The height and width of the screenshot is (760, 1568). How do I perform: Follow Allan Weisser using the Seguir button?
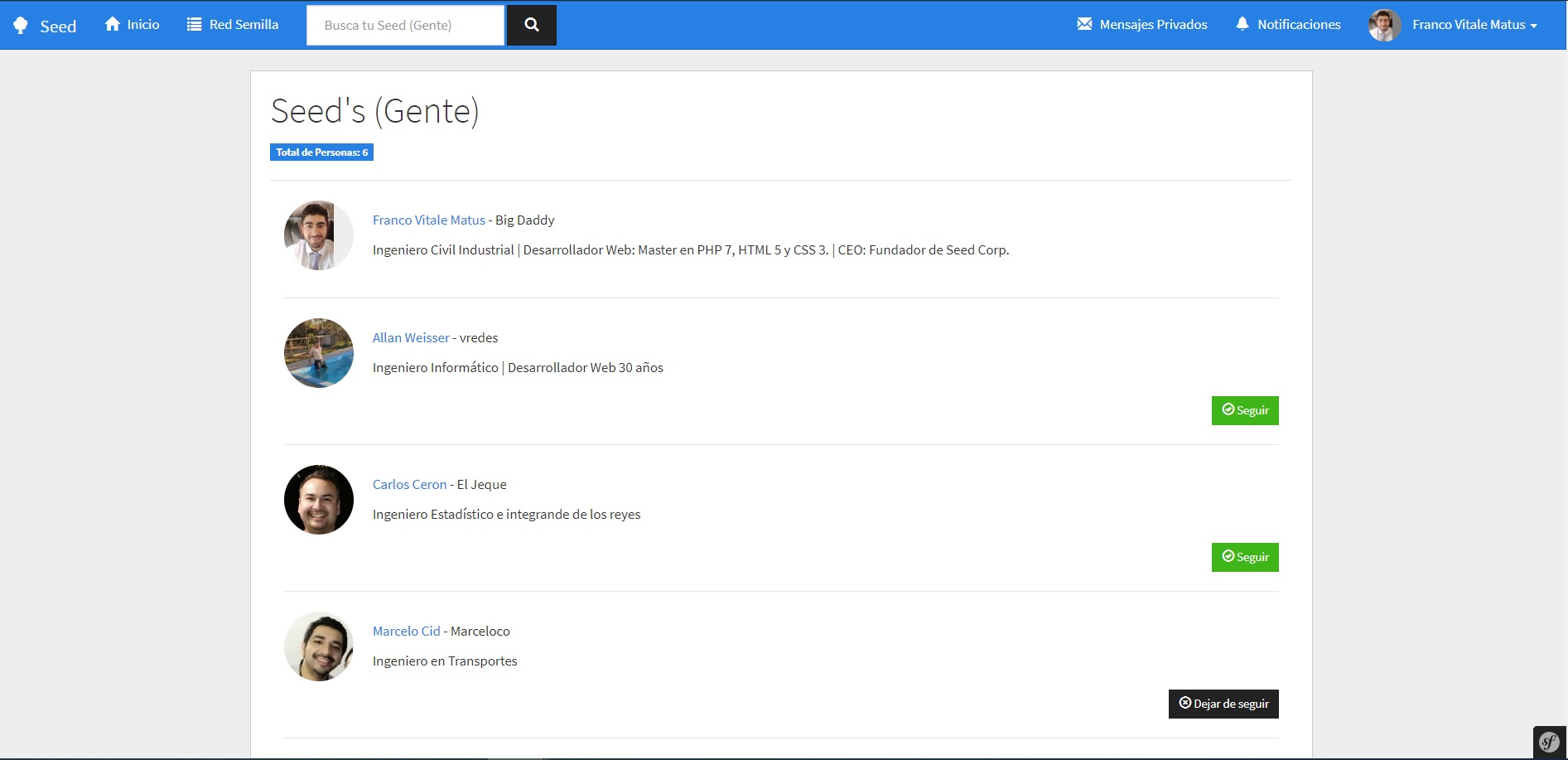pyautogui.click(x=1245, y=409)
